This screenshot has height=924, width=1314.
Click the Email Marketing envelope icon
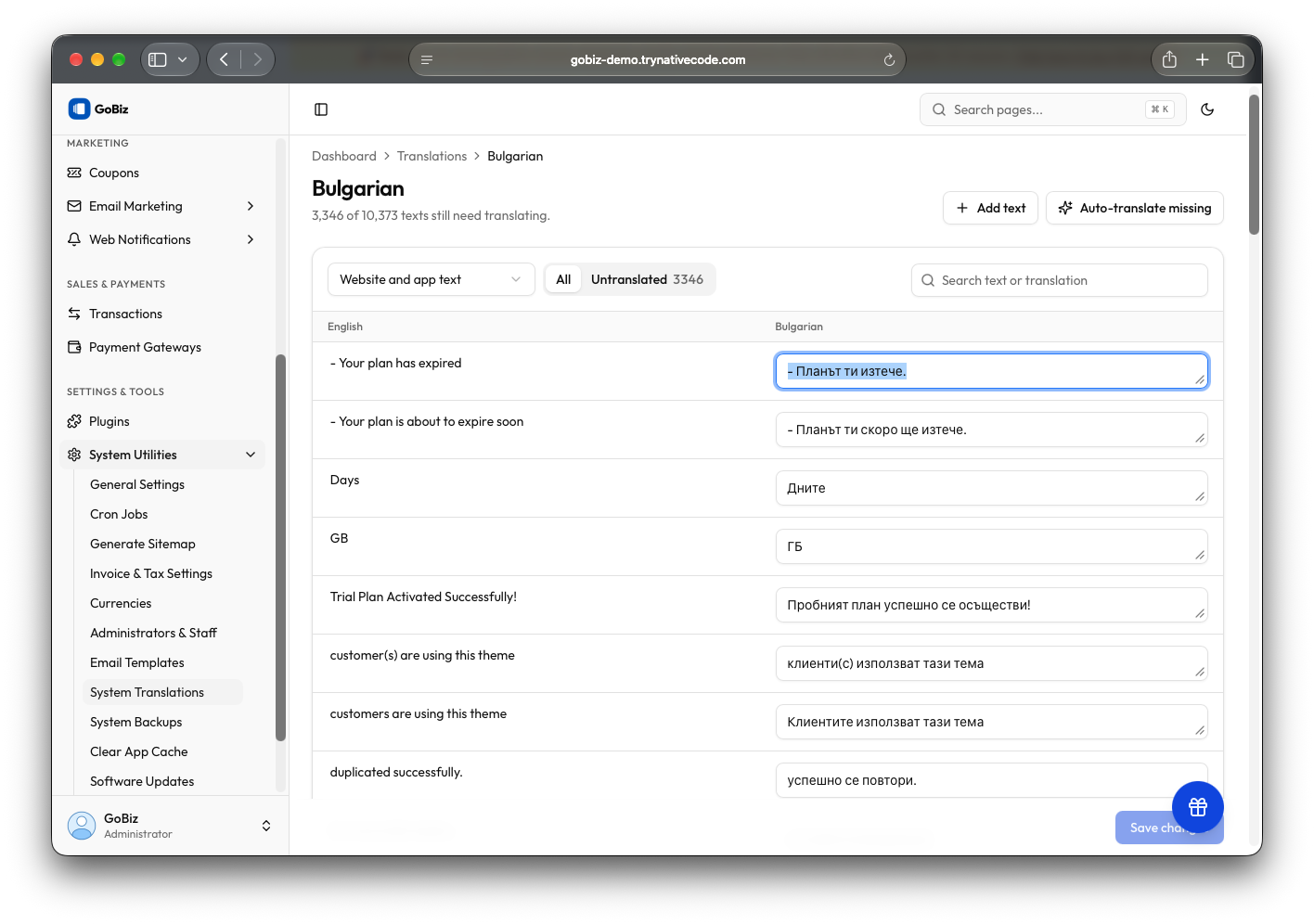coord(74,206)
